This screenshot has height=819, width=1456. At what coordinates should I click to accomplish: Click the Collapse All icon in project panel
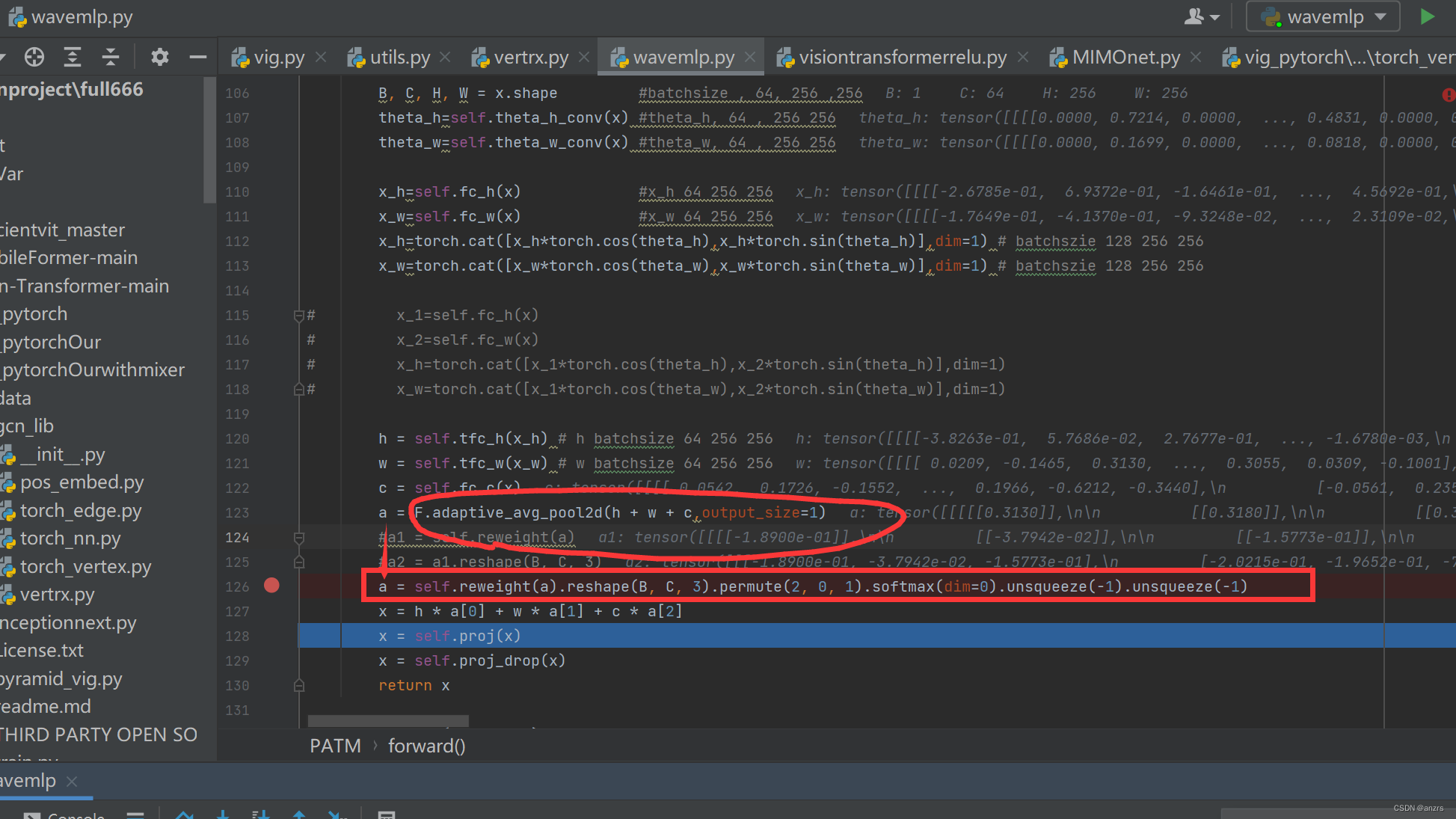tap(111, 57)
